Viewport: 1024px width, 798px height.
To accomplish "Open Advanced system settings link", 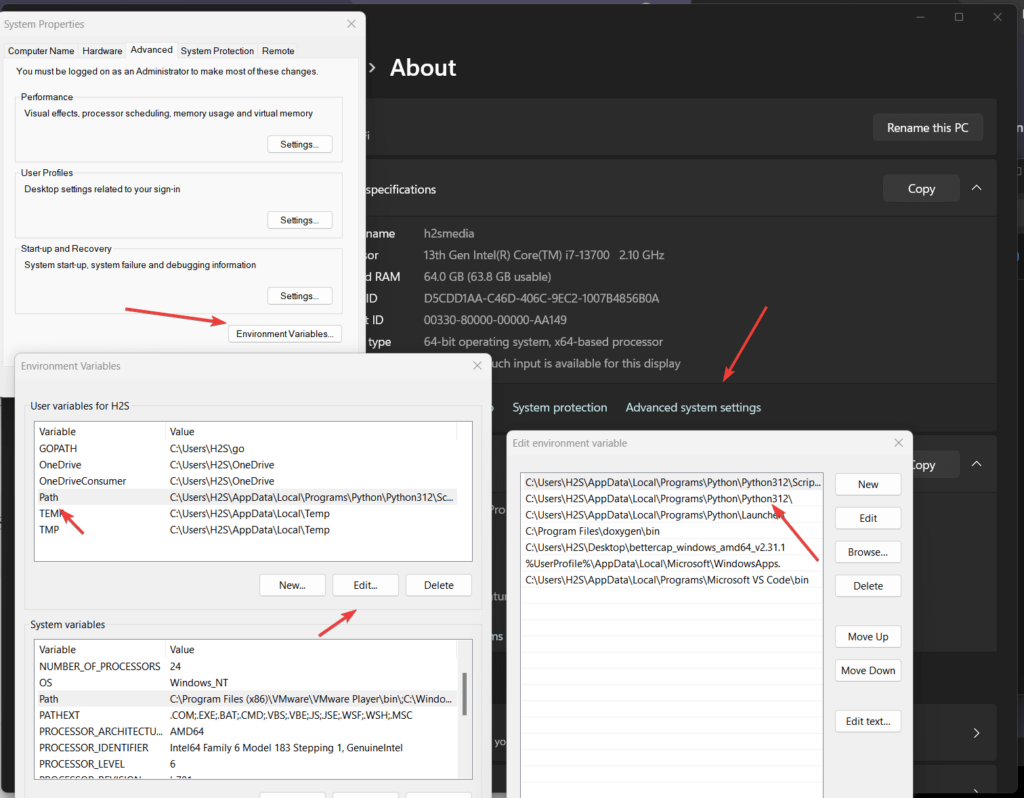I will point(693,408).
